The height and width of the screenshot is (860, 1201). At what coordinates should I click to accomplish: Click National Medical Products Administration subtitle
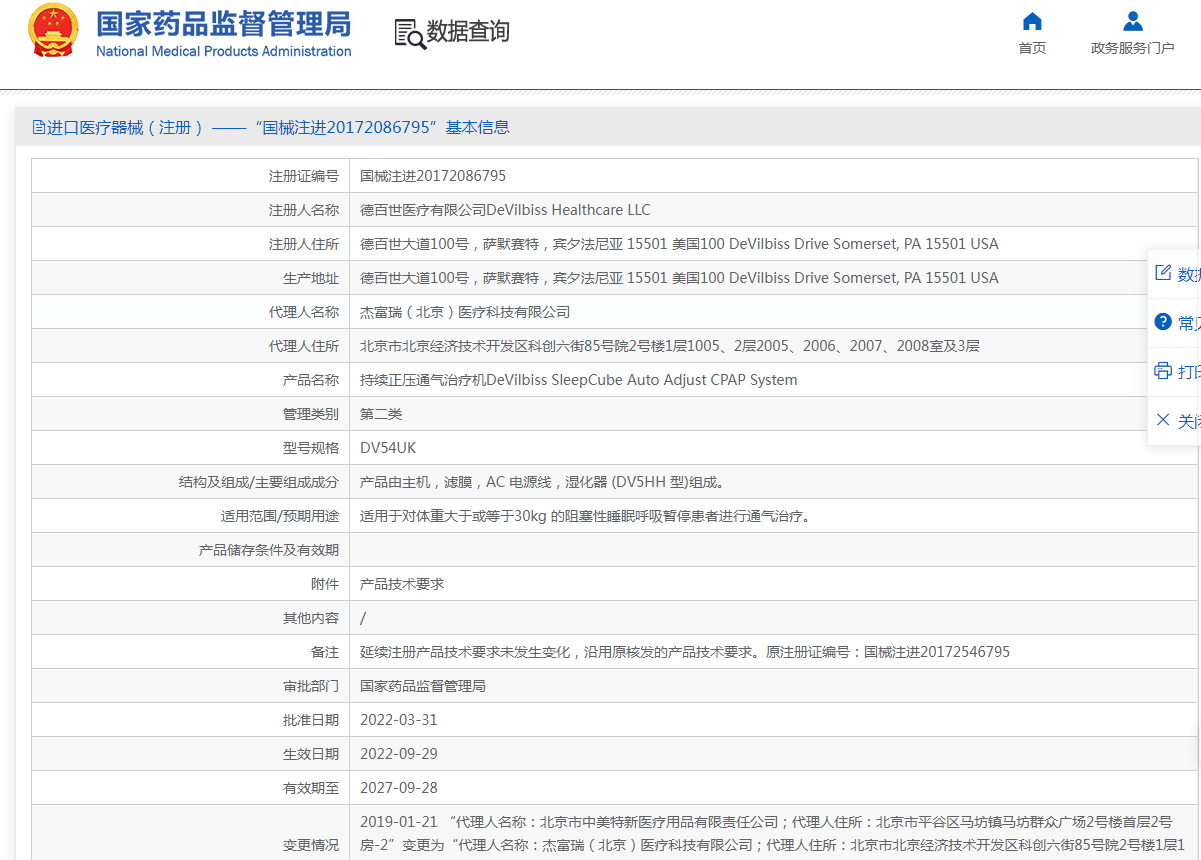[224, 51]
